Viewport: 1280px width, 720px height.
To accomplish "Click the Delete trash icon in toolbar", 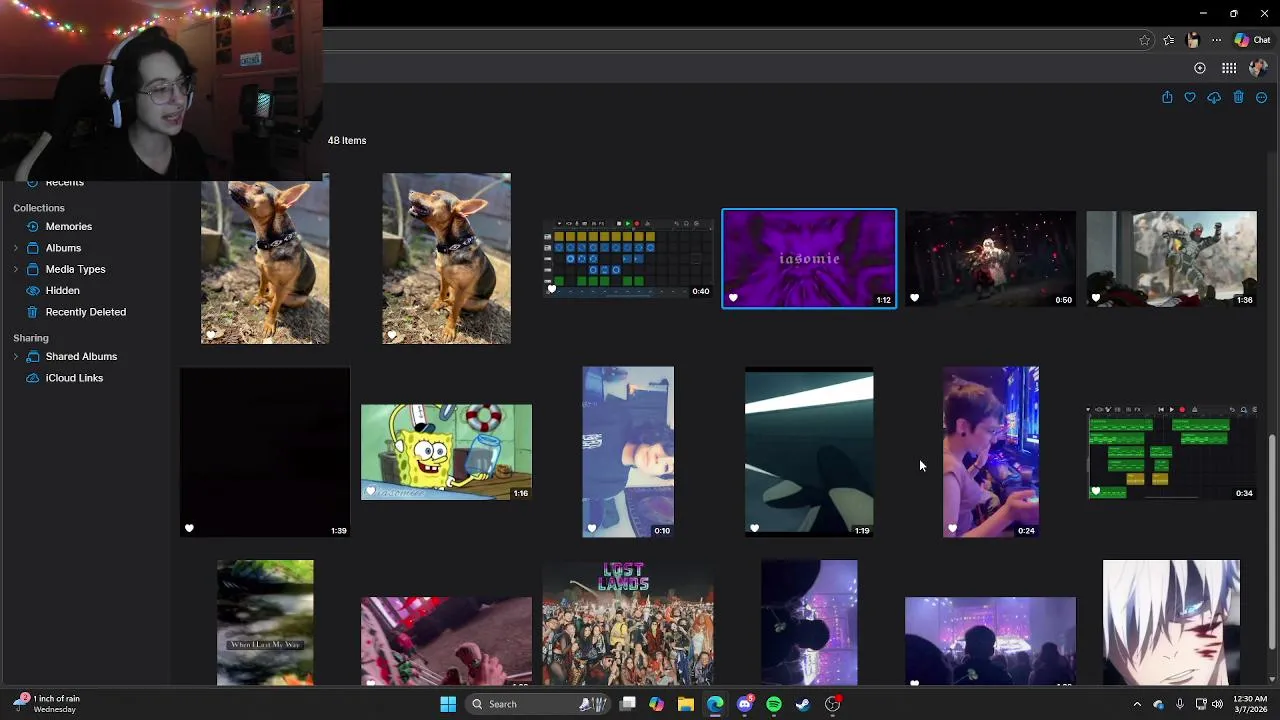I will point(1238,97).
